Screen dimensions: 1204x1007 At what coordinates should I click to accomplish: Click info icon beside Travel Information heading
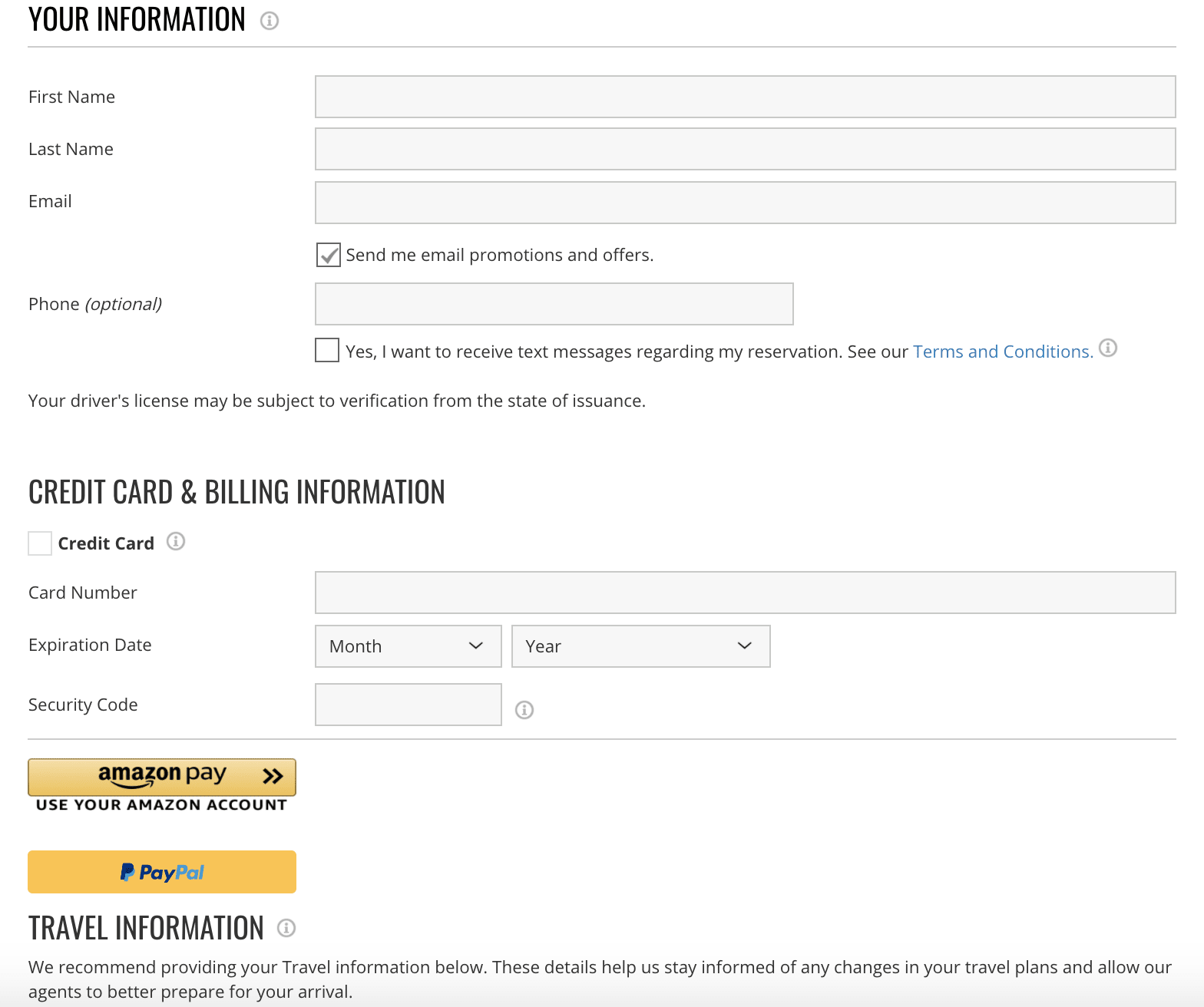coord(286,928)
